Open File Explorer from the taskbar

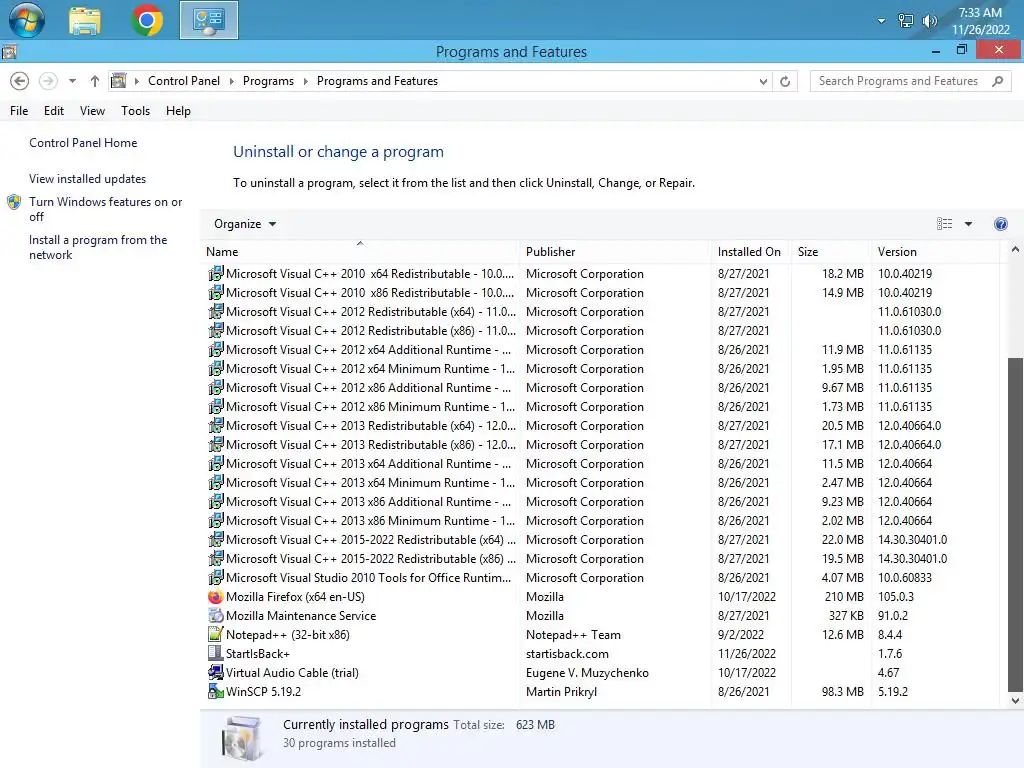85,20
